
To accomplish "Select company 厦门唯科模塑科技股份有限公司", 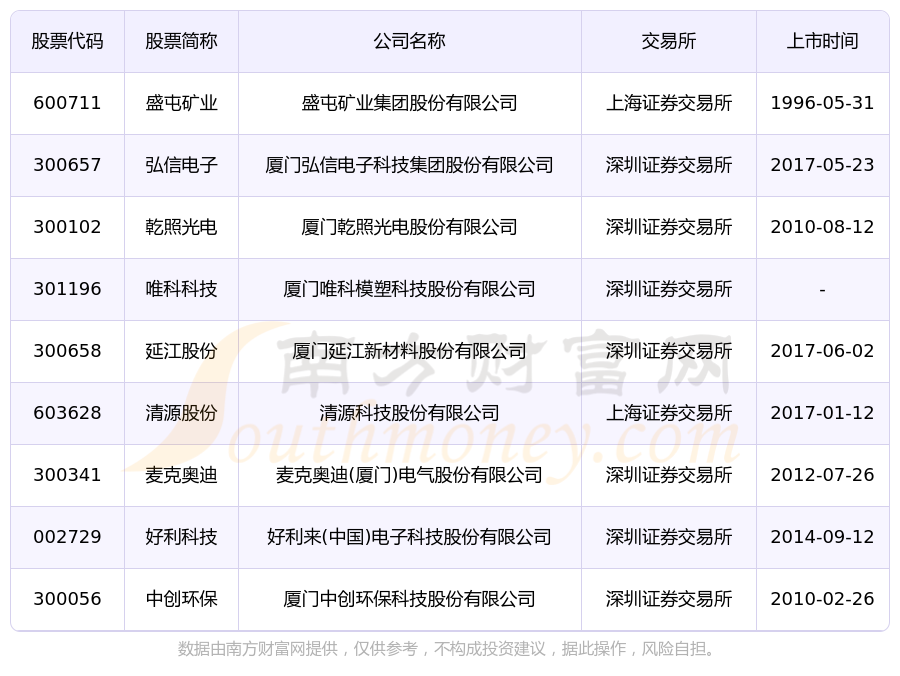I will 410,289.
